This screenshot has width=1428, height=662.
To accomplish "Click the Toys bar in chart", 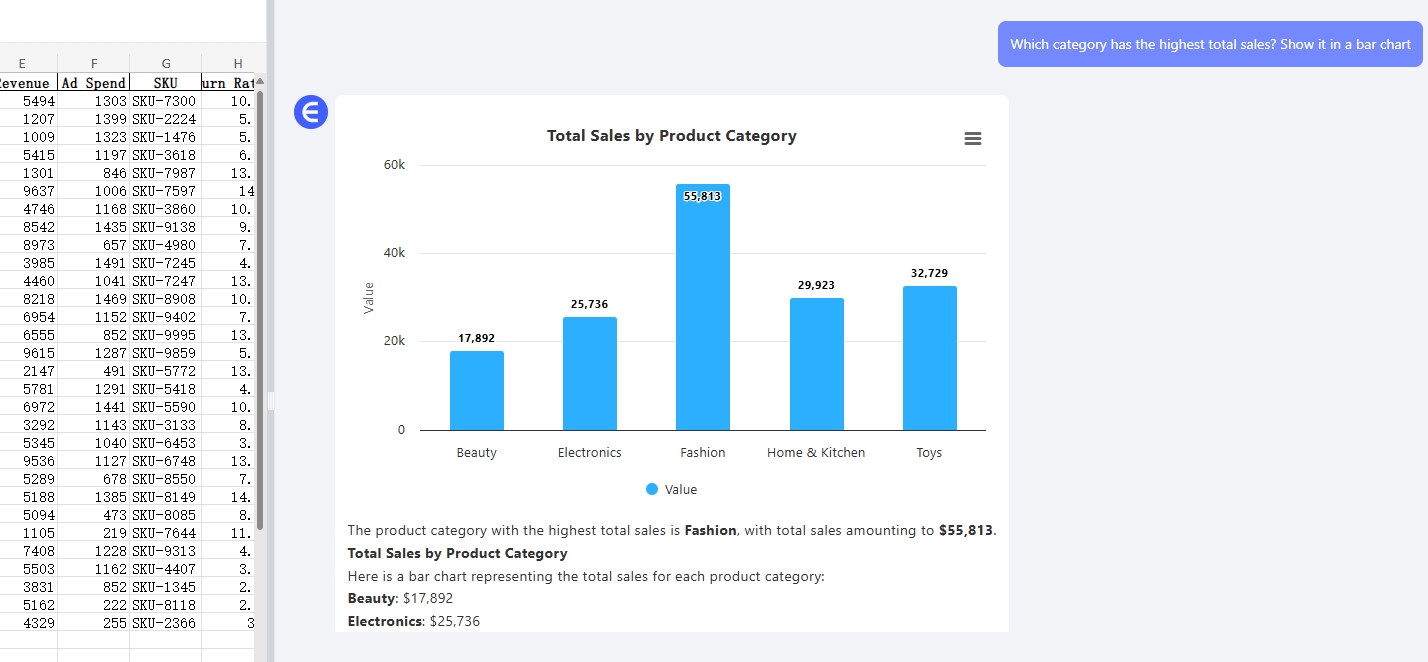I will (x=929, y=358).
